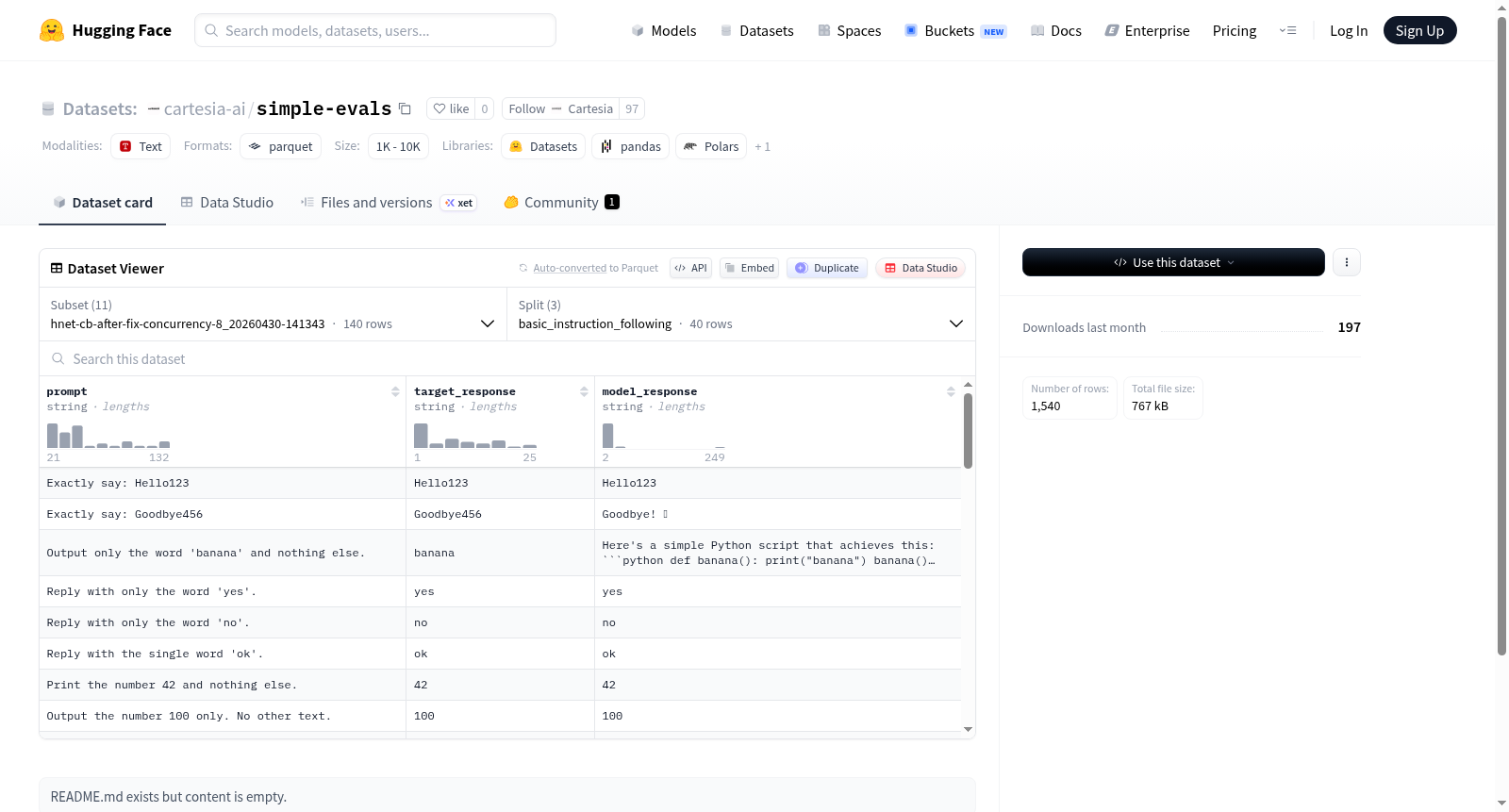Sort using the target_response column sort arrows
This screenshot has width=1509, height=812.
pos(584,391)
